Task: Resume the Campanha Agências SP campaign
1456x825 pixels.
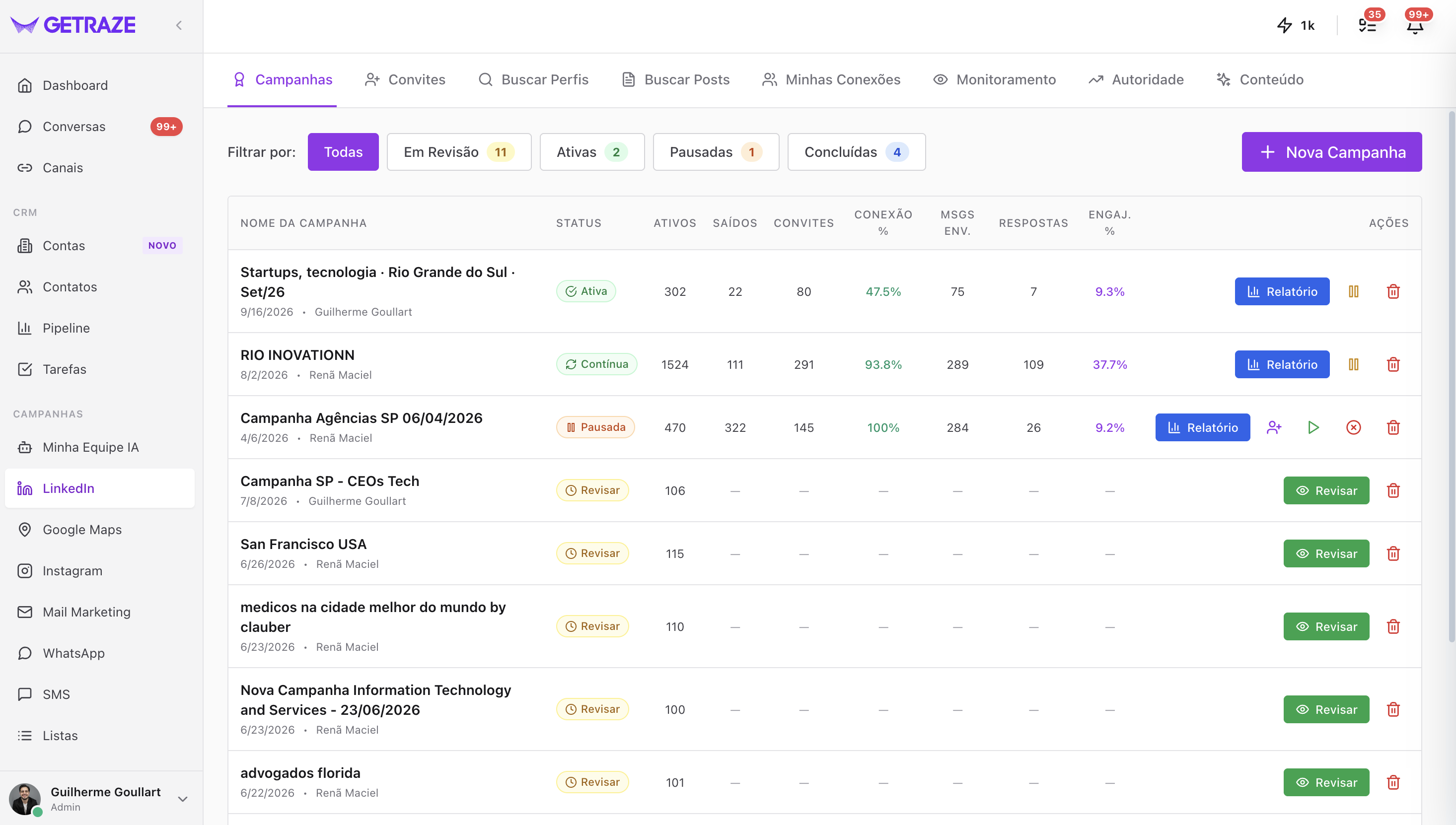Action: pyautogui.click(x=1314, y=427)
